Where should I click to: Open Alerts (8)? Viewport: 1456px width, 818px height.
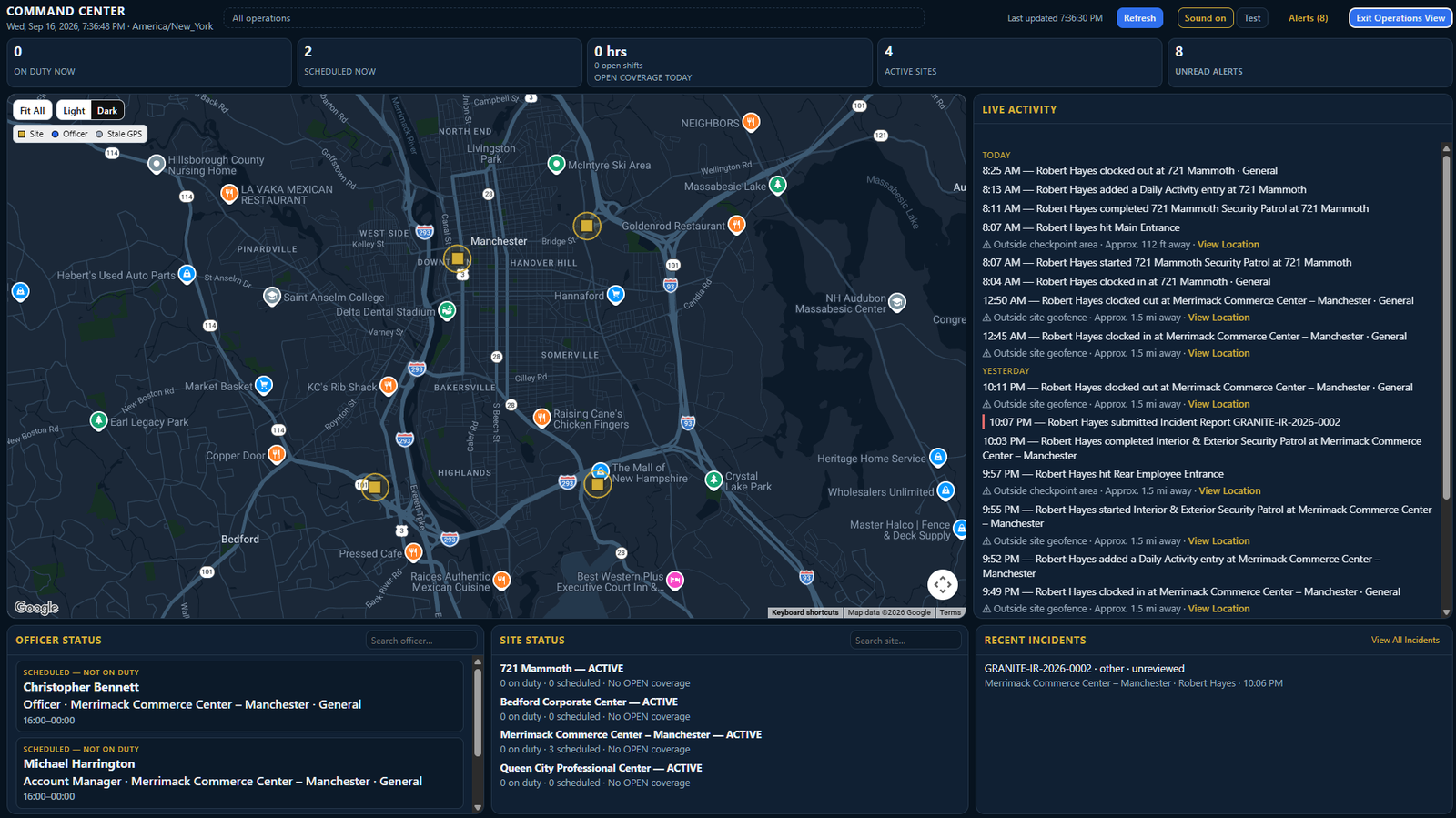coord(1308,18)
